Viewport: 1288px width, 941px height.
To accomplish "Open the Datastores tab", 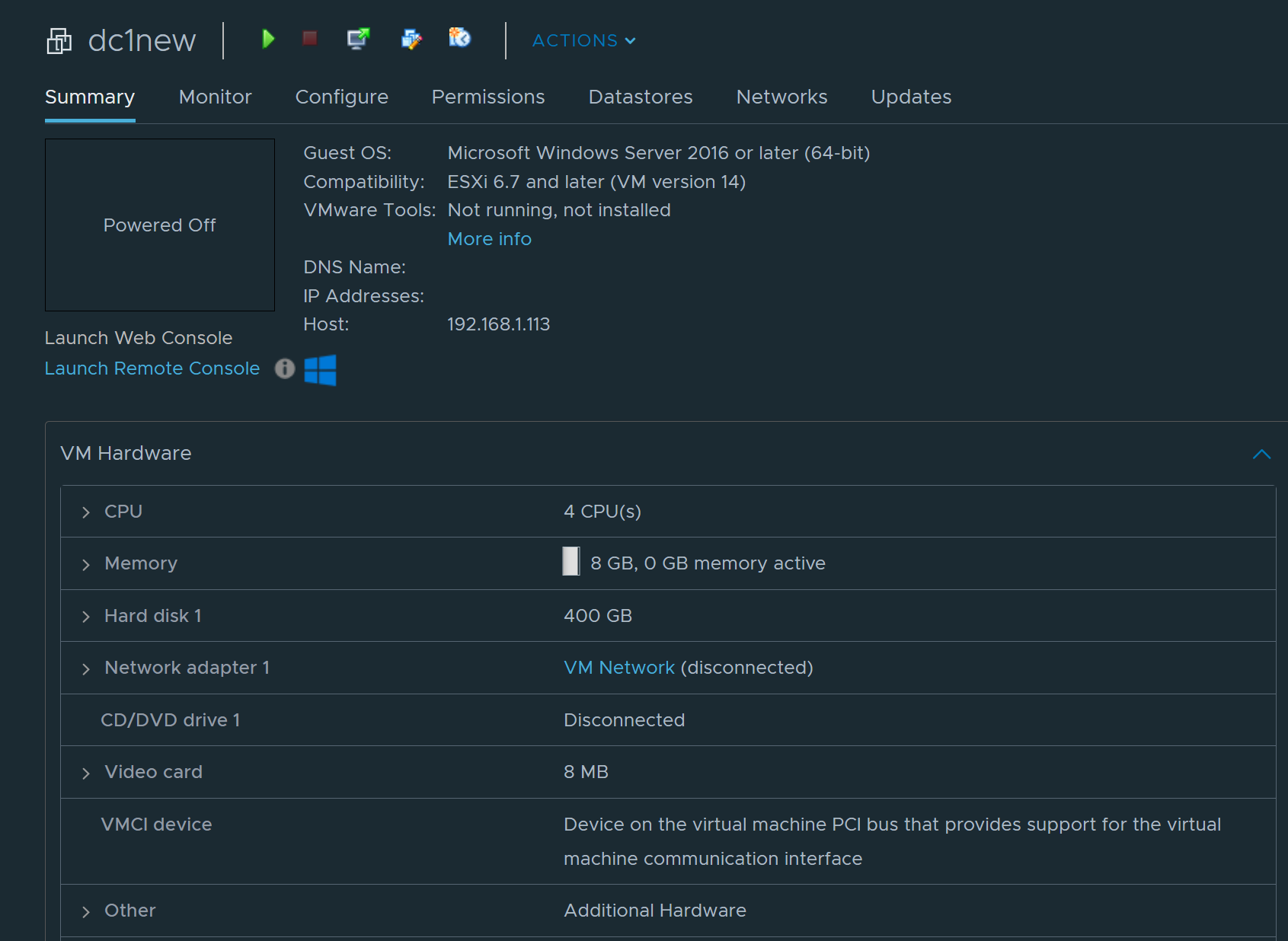I will click(640, 97).
